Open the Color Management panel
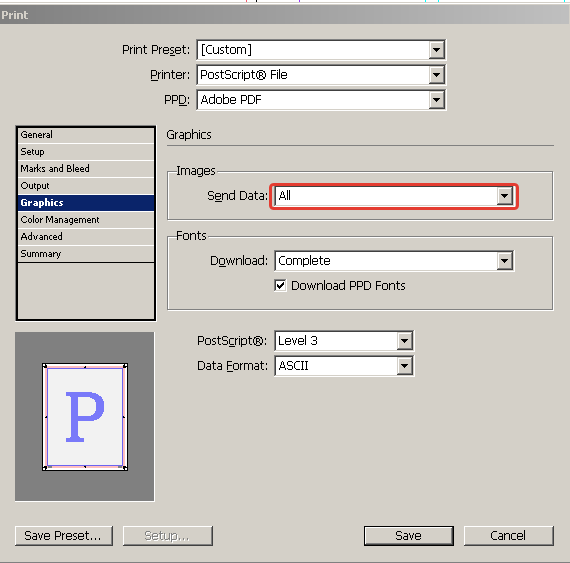Image resolution: width=570 pixels, height=563 pixels. tap(86, 220)
